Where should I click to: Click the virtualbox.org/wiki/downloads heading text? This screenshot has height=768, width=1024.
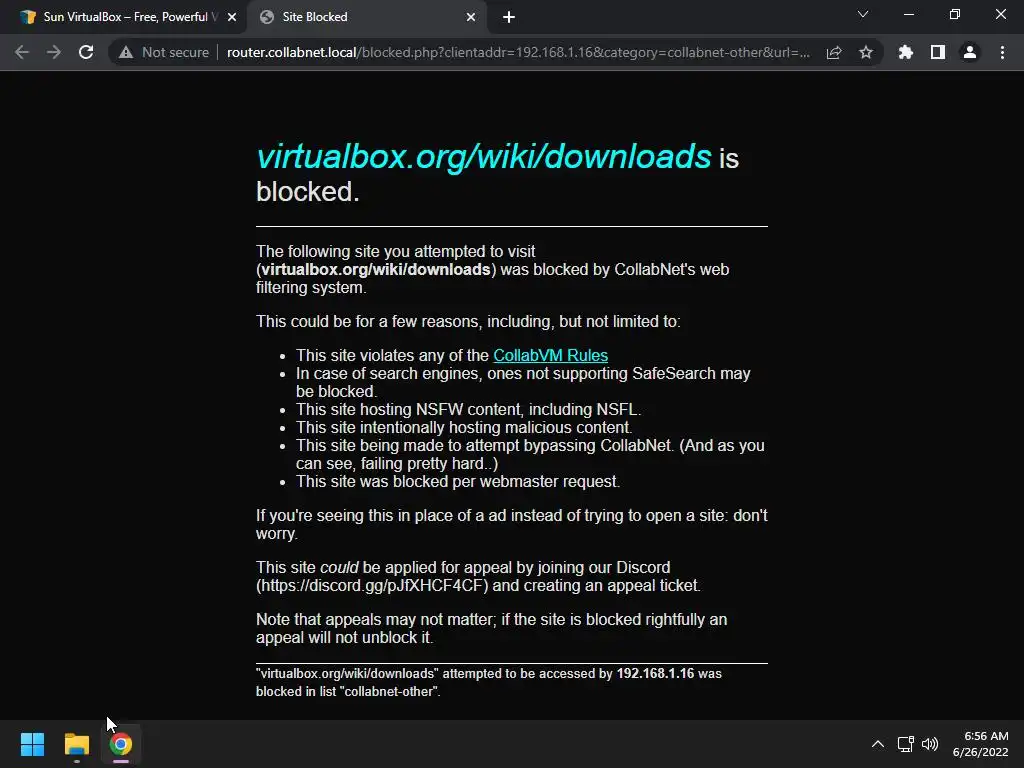point(484,157)
